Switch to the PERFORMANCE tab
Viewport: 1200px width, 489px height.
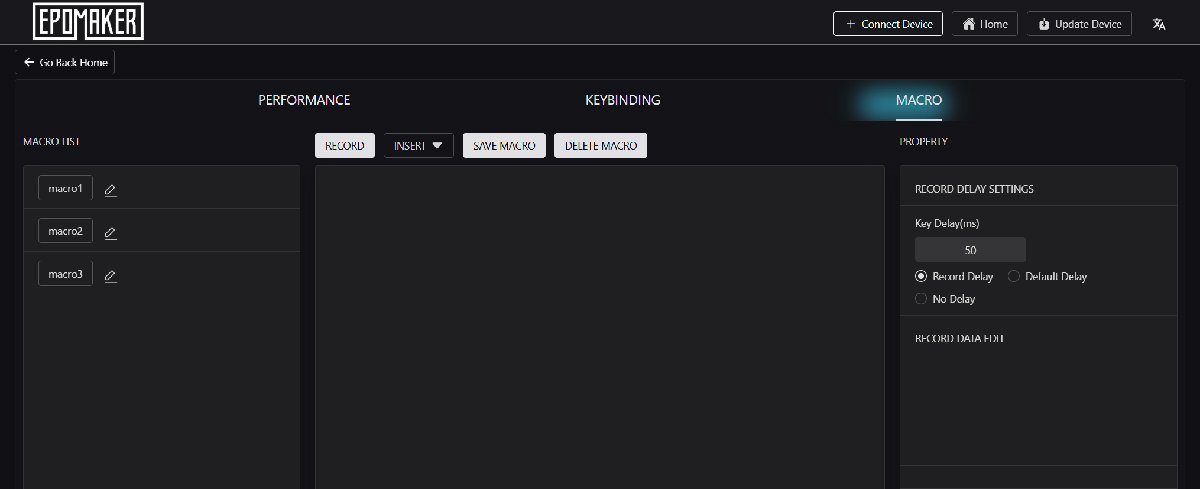tap(304, 100)
